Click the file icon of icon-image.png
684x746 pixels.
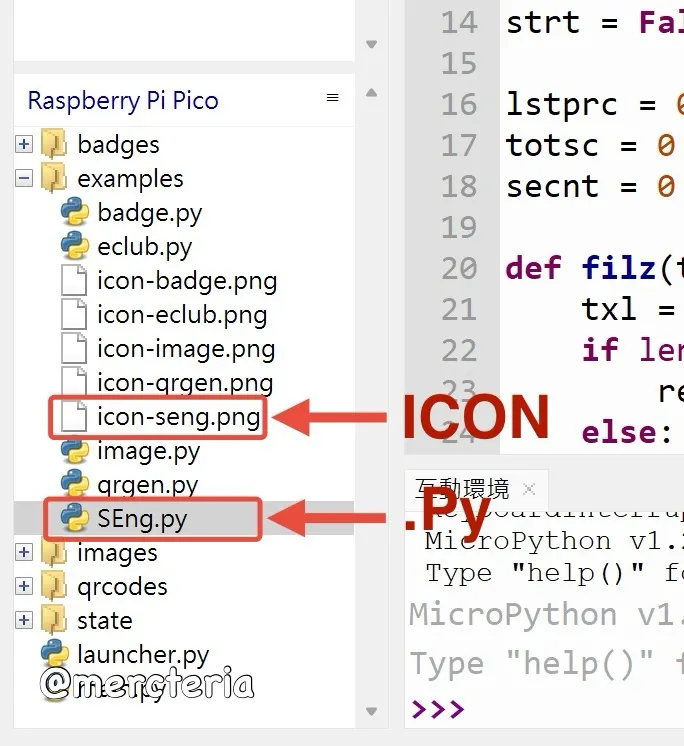coord(74,348)
